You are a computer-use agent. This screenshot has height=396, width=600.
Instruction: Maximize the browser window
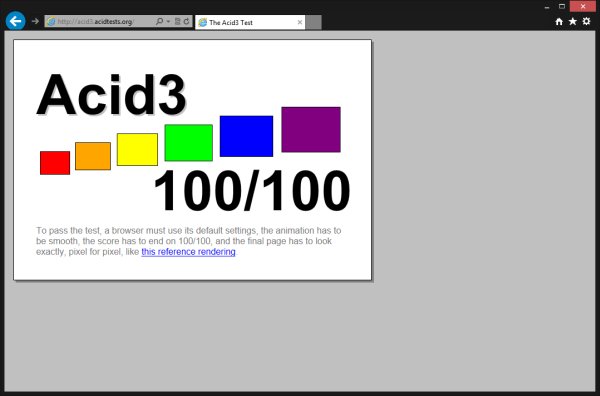[562, 6]
